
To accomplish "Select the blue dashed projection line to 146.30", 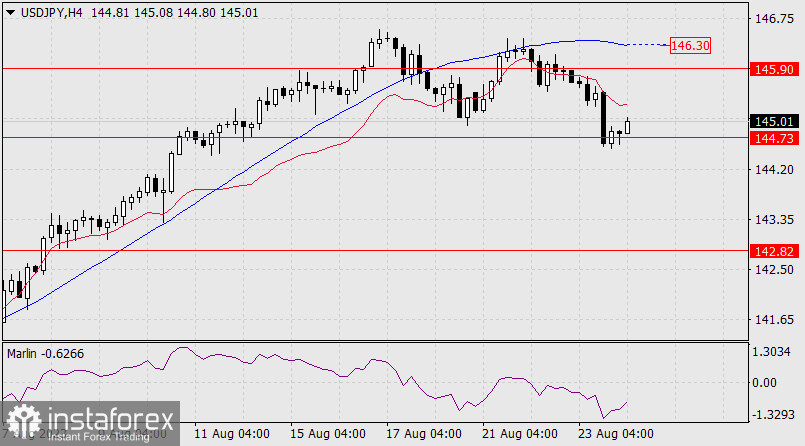I will coord(648,45).
